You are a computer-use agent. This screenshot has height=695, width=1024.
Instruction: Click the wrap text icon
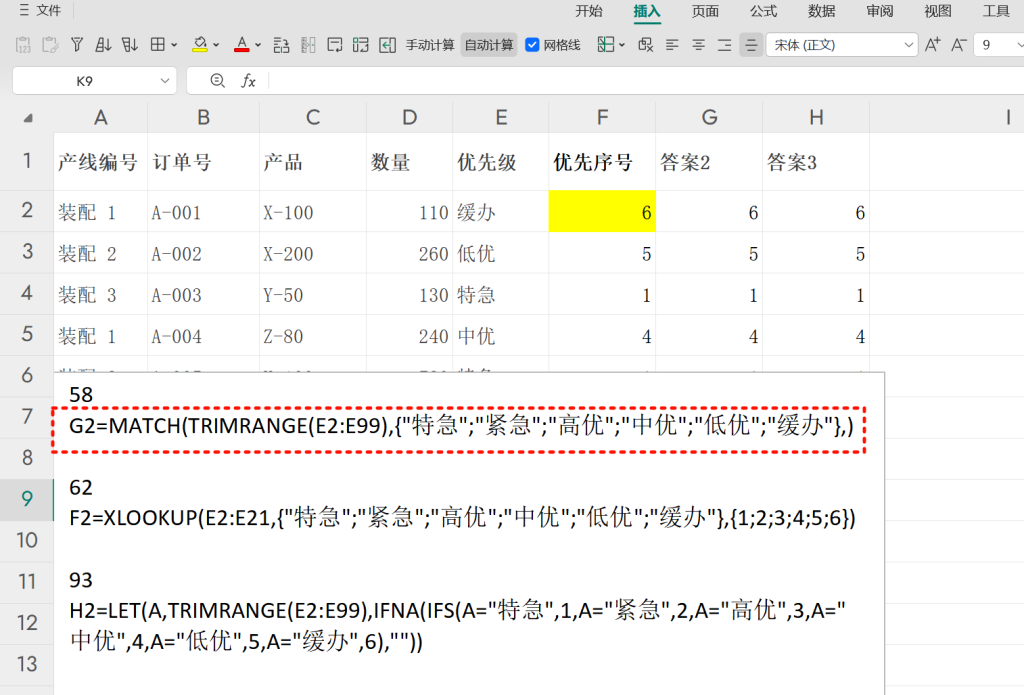334,44
